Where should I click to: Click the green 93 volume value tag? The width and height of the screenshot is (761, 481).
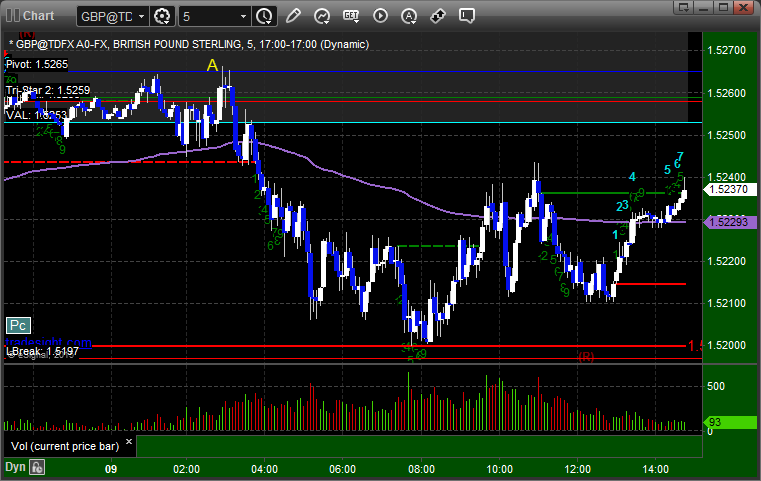[729, 422]
